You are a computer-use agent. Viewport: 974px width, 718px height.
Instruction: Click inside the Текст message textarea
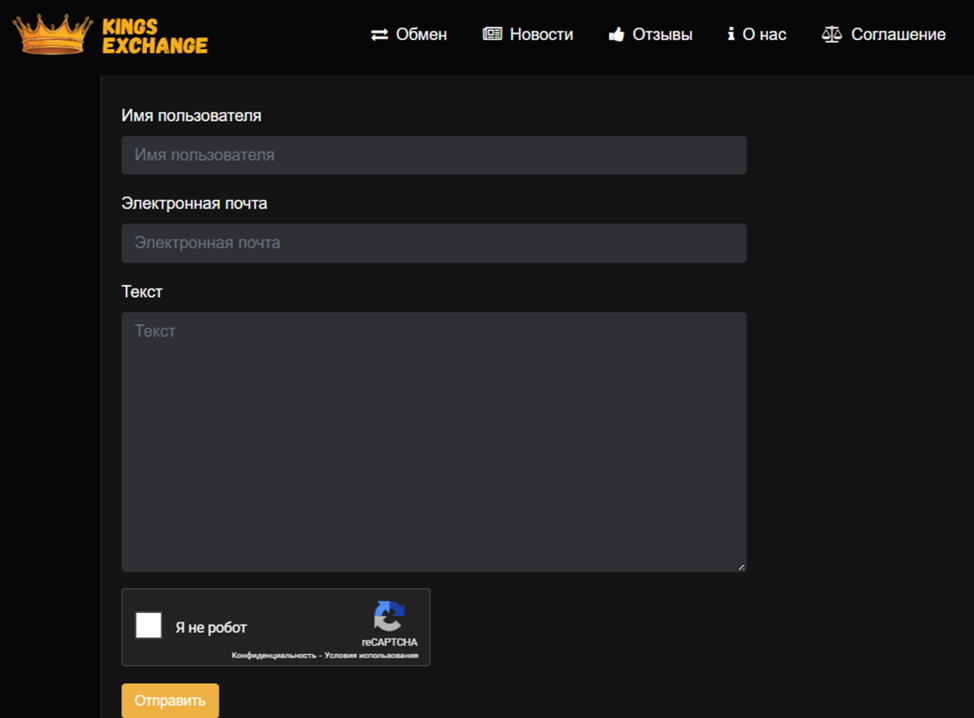[x=433, y=441]
